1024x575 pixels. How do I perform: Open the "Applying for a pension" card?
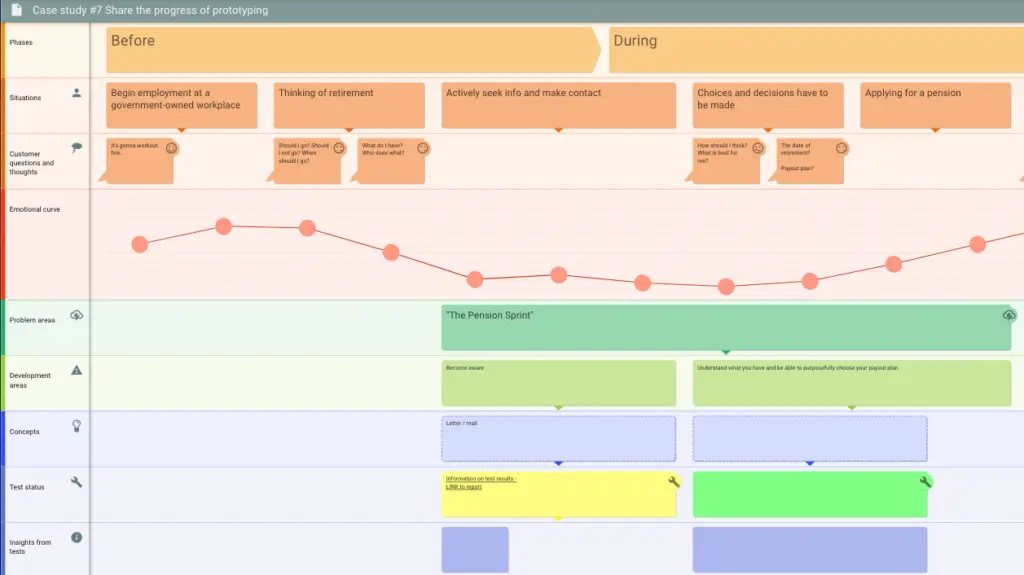pos(936,105)
